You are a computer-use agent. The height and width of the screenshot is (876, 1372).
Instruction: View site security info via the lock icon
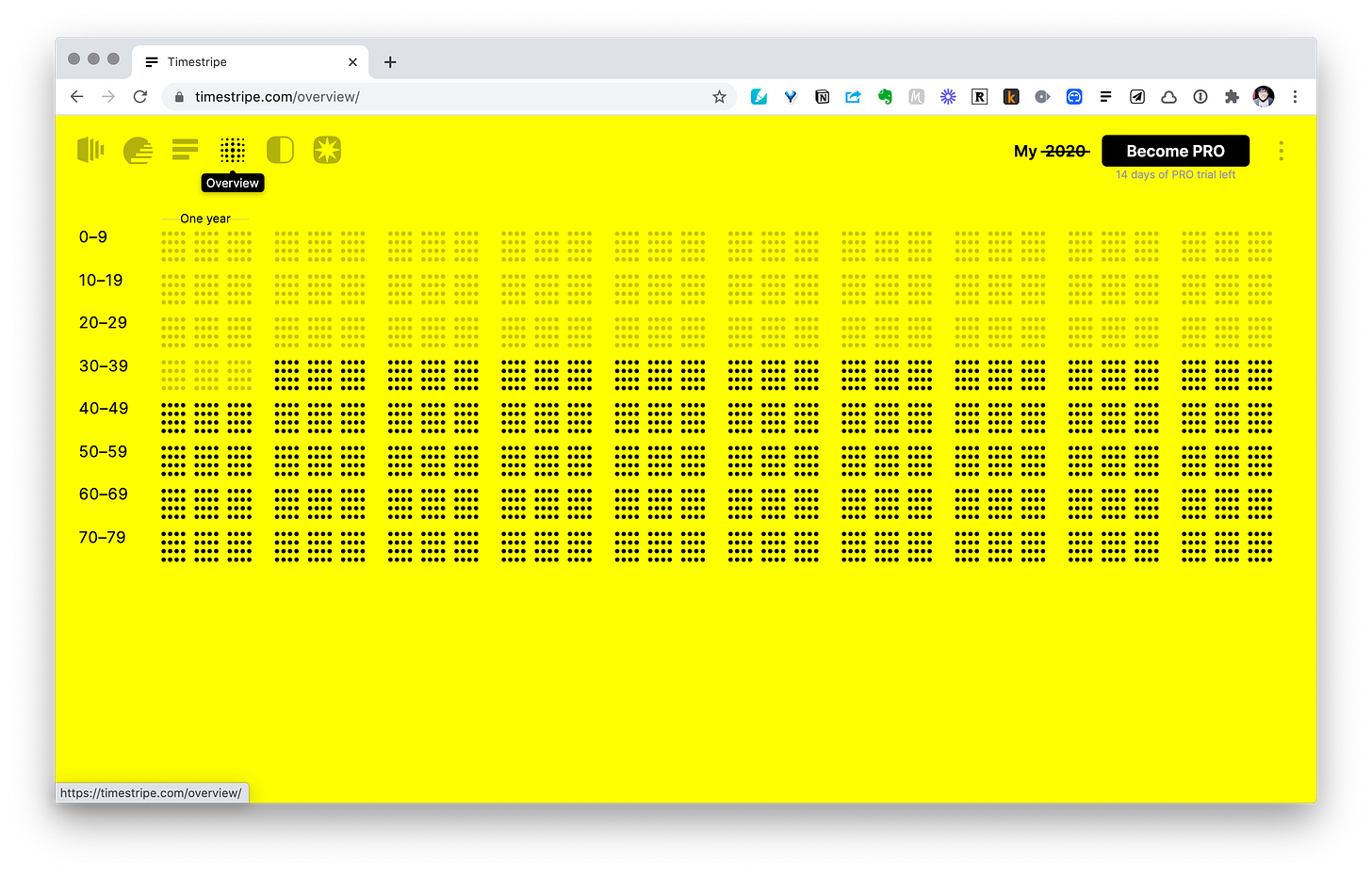[x=179, y=96]
